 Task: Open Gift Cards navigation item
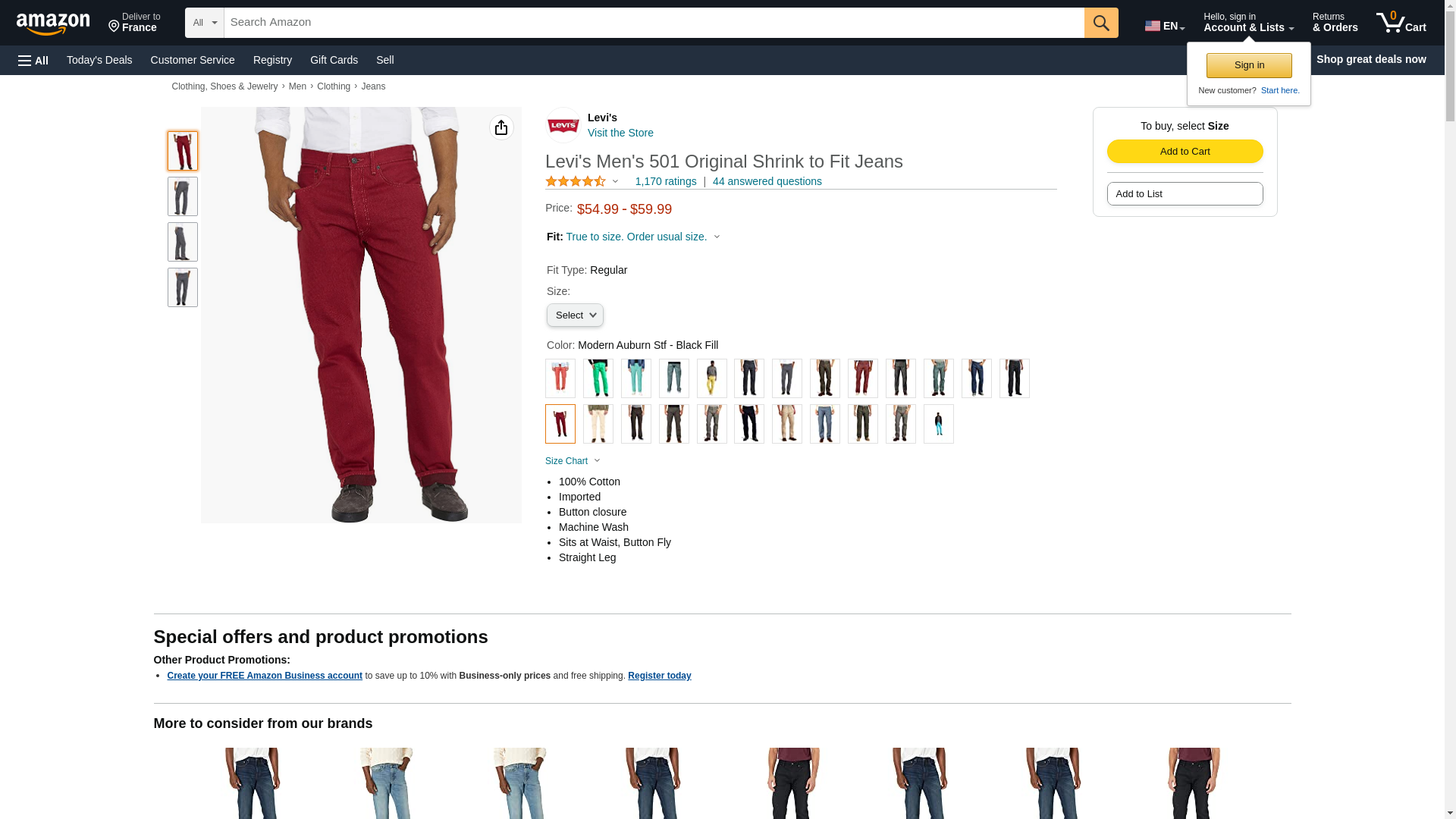334,60
